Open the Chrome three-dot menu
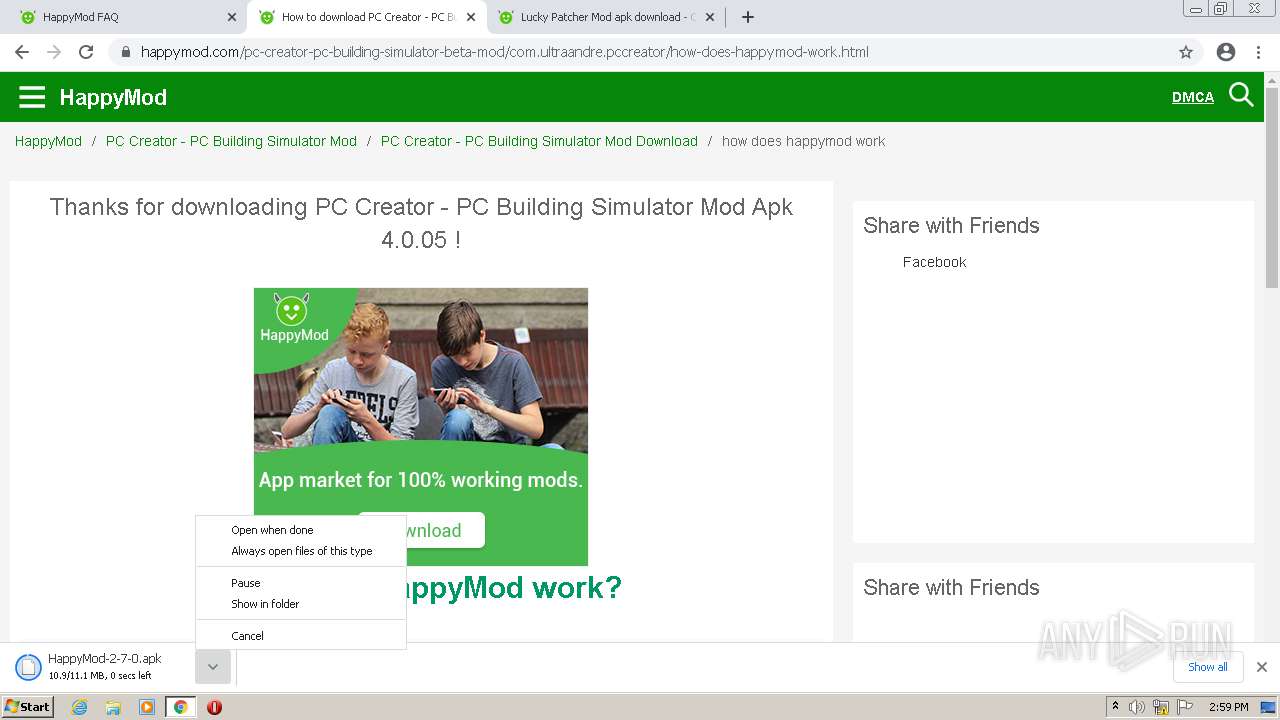Viewport: 1280px width, 720px height. click(1258, 52)
